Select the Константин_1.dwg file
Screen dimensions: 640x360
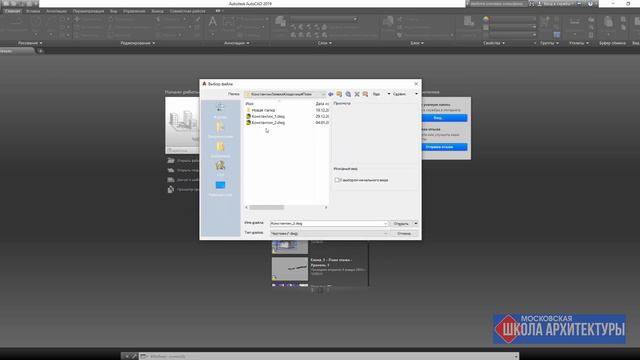(x=265, y=116)
